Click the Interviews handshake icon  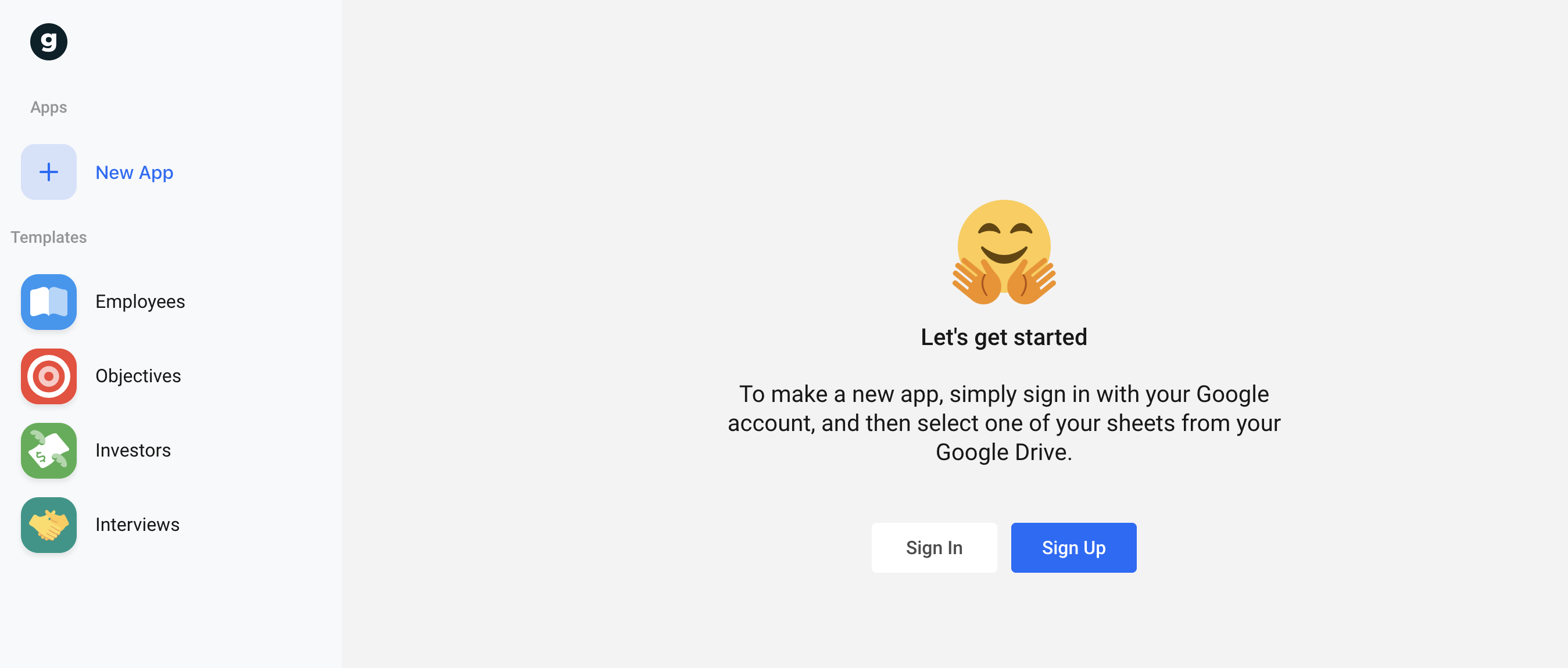(x=49, y=525)
